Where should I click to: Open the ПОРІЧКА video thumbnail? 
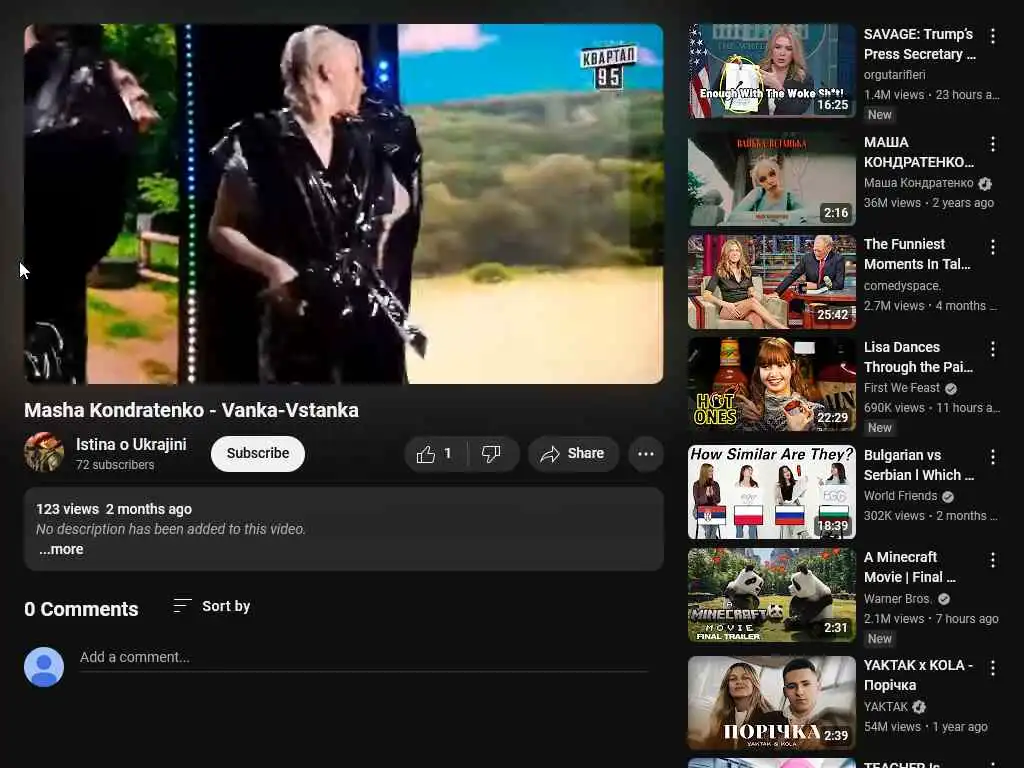pyautogui.click(x=771, y=703)
